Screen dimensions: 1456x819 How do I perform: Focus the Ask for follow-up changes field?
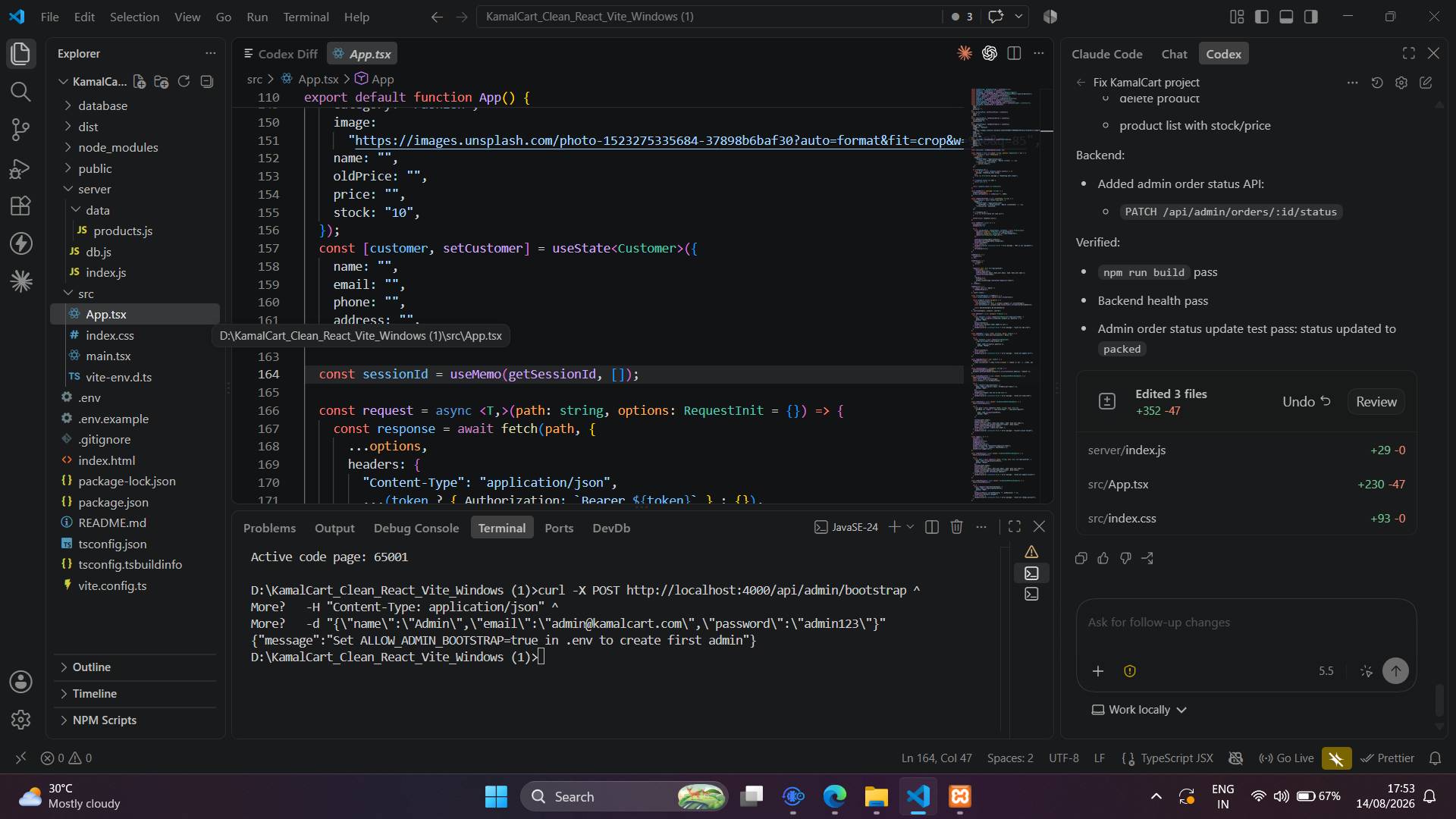pos(1246,623)
